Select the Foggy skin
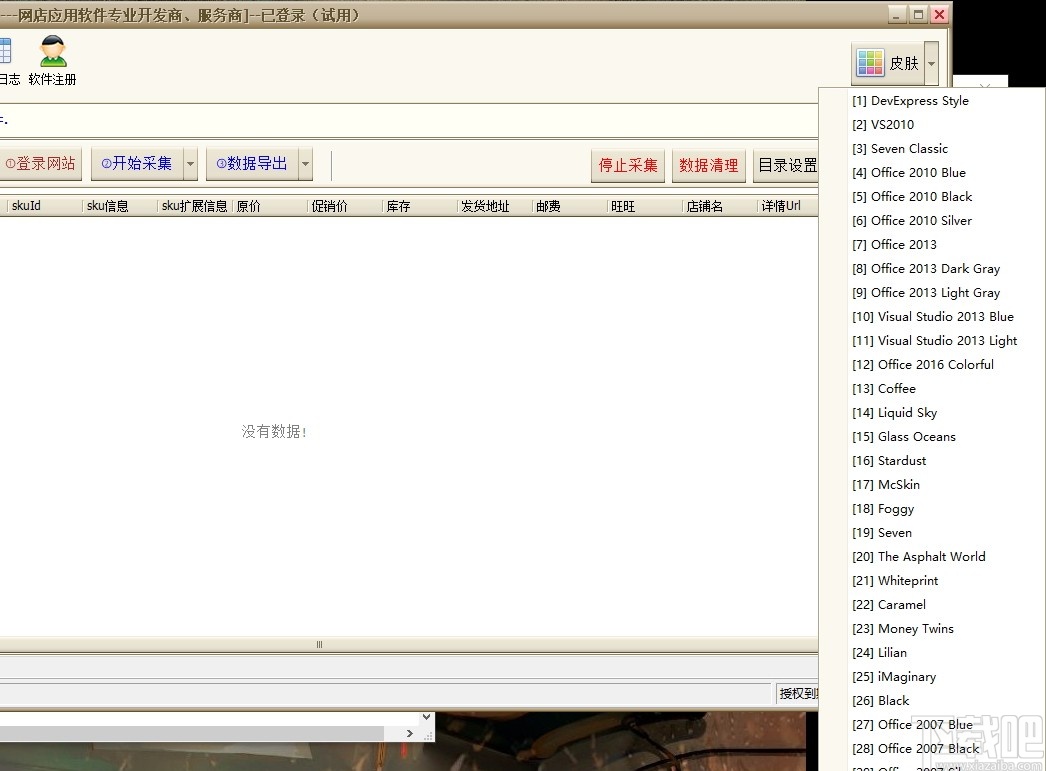 coord(883,509)
